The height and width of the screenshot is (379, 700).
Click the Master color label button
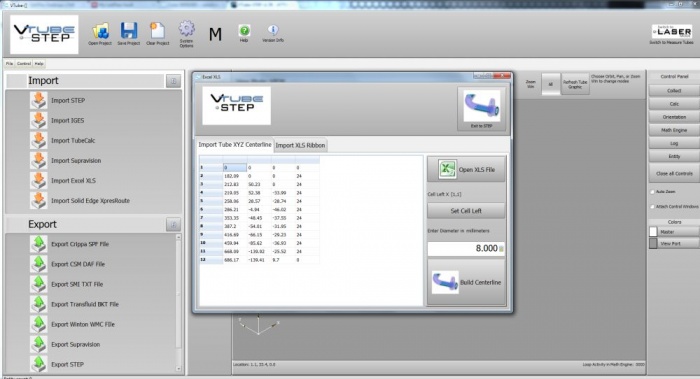point(679,232)
